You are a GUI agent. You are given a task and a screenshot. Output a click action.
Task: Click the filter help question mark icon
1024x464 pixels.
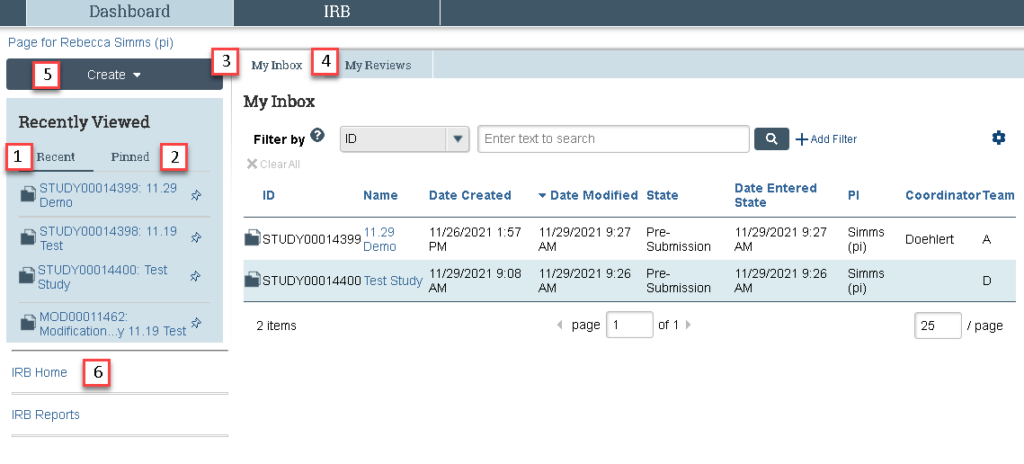[x=317, y=136]
